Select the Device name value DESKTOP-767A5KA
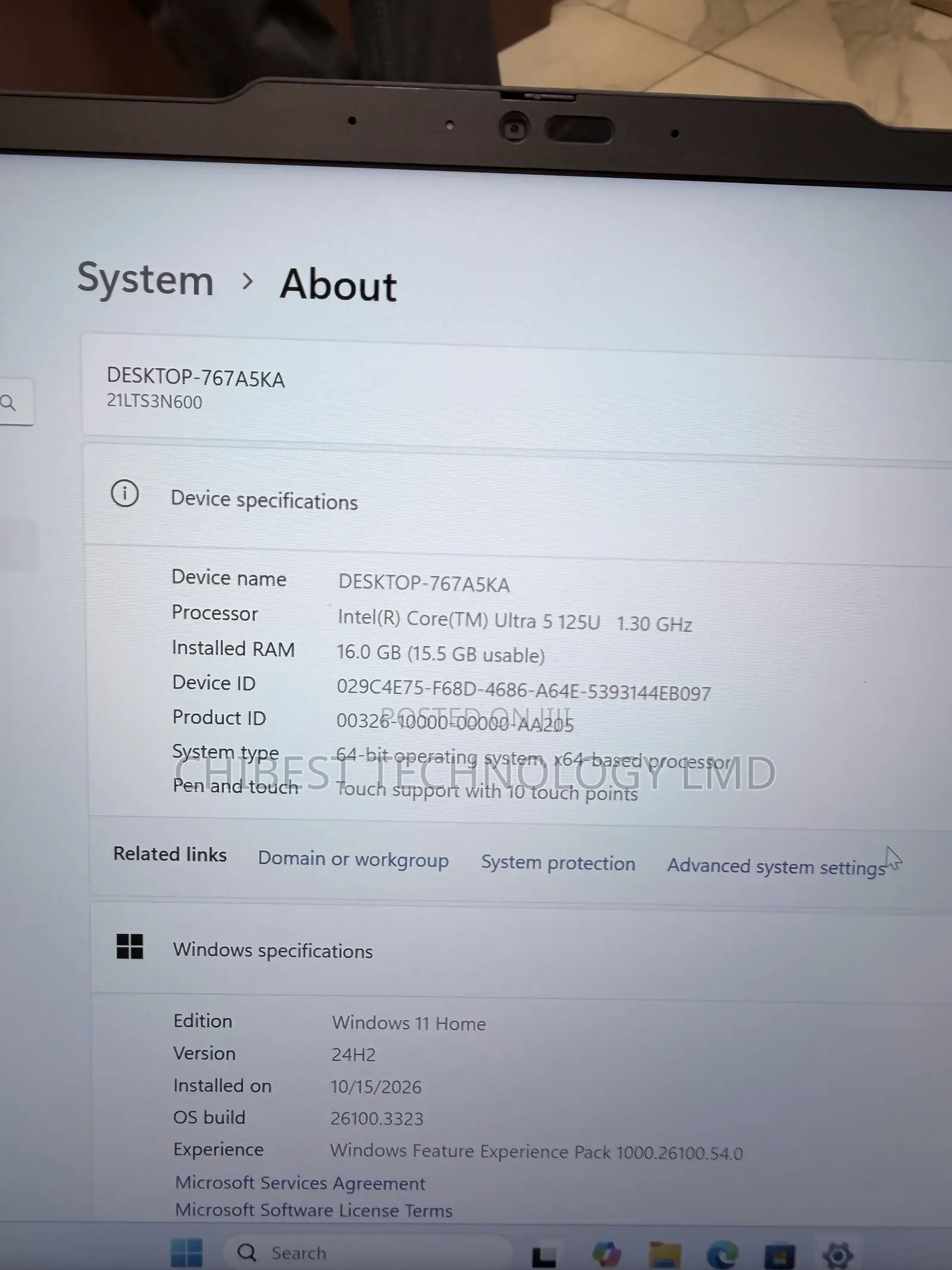The image size is (952, 1270). (424, 584)
